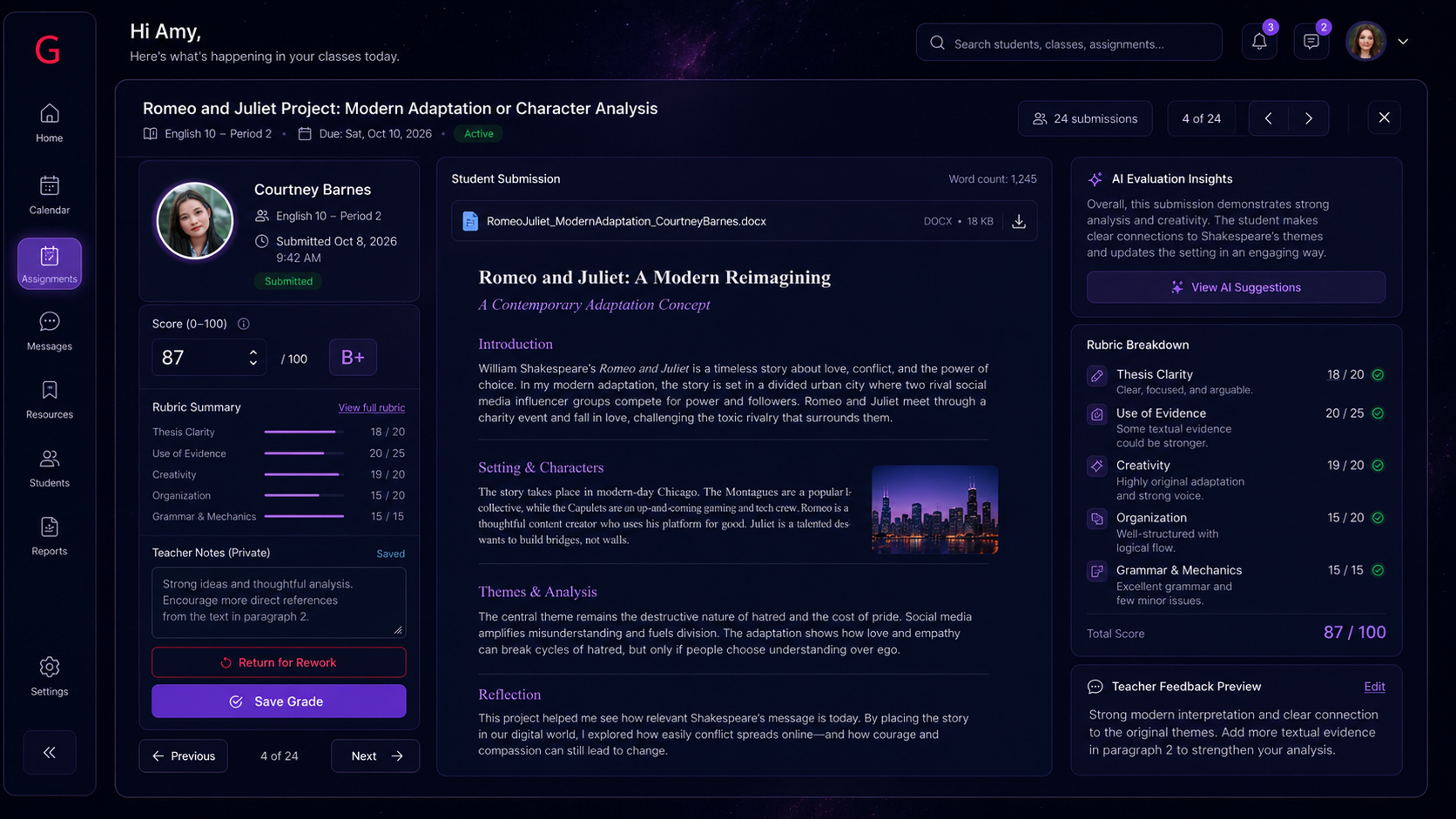
Task: Click into the Teacher Notes text area
Action: point(279,602)
